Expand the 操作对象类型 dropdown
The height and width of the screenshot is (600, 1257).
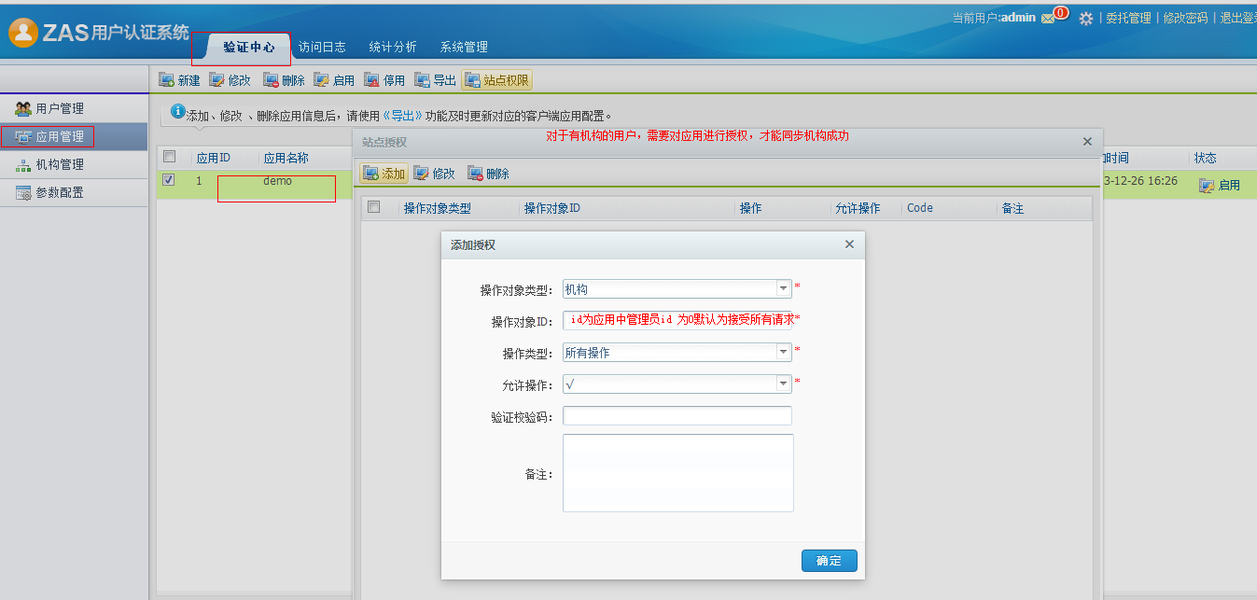pos(783,289)
